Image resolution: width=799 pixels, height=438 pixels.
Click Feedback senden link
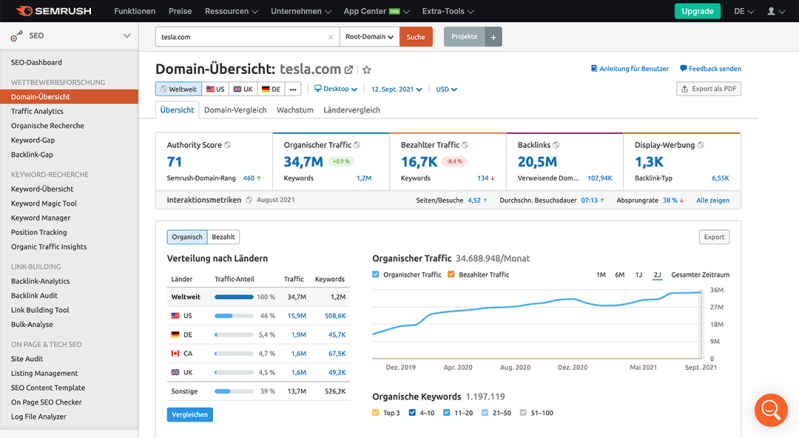tap(711, 69)
